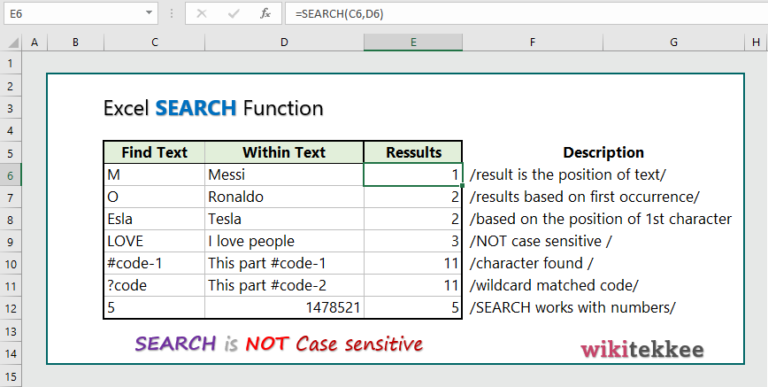Viewport: 768px width, 387px height.
Task: Click the 'Excel SEARCH Function' title text
Action: 213,108
